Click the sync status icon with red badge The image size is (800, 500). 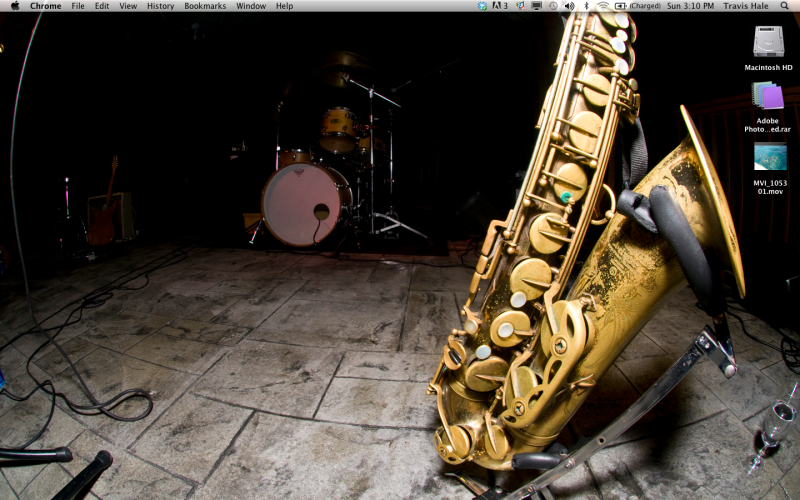pos(520,6)
